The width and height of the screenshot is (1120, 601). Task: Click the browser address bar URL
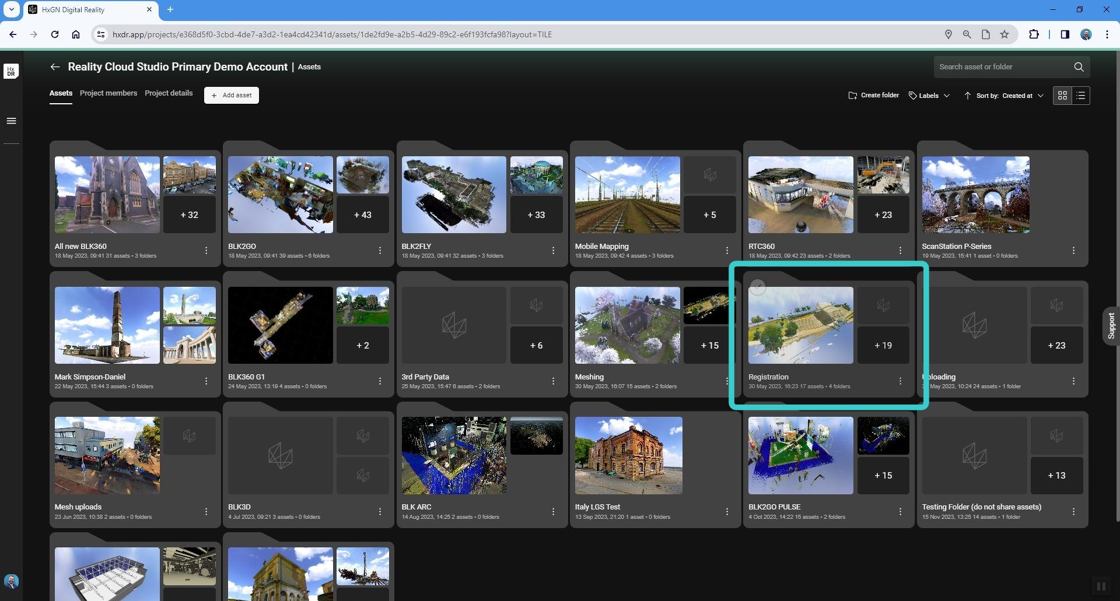(332, 34)
